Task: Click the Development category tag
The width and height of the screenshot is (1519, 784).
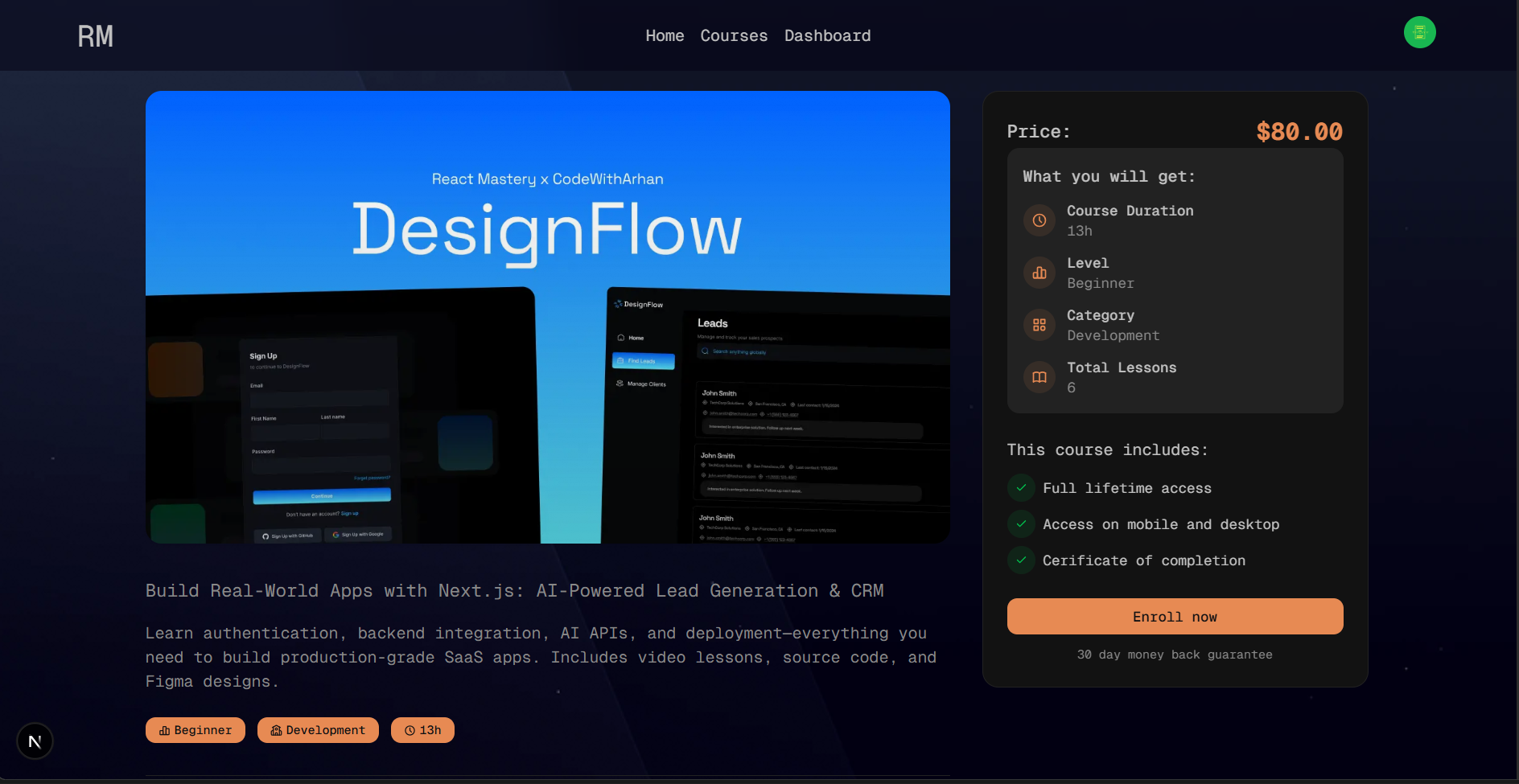Action: pyautogui.click(x=318, y=730)
